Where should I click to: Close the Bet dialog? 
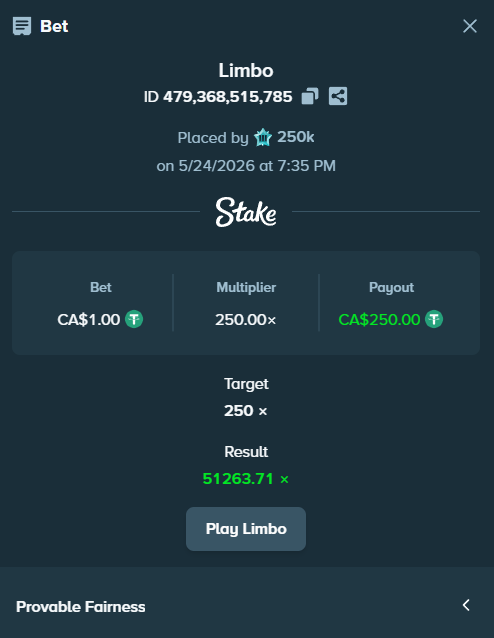coord(470,26)
